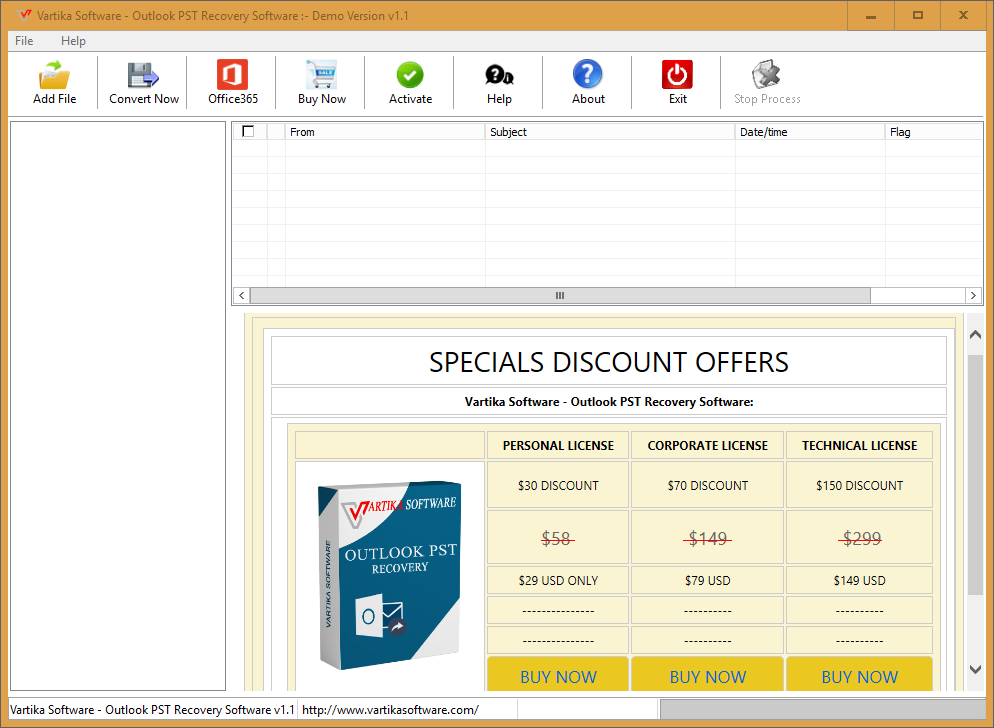Click the up arrow of offers pane scrollbar
Image resolution: width=994 pixels, height=728 pixels.
[976, 335]
